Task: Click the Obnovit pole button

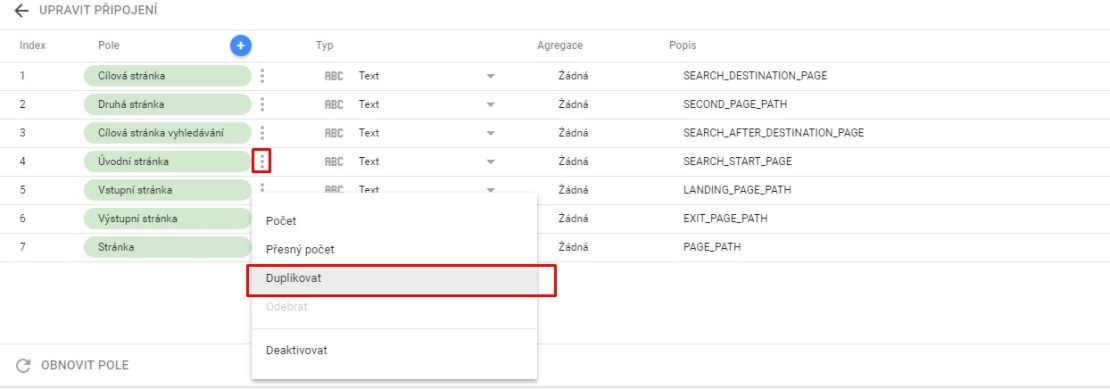Action: coord(72,366)
